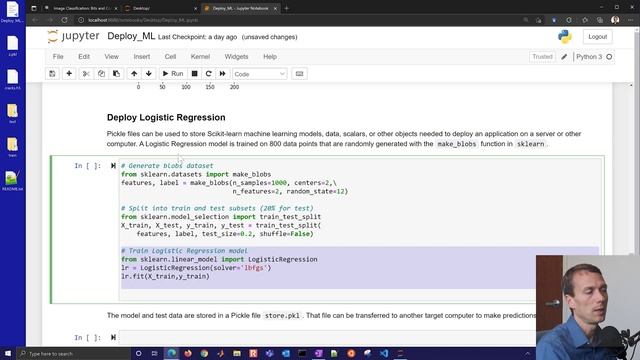This screenshot has width=640, height=360.
Task: Open the Windows Start menu
Action: click(x=8, y=353)
